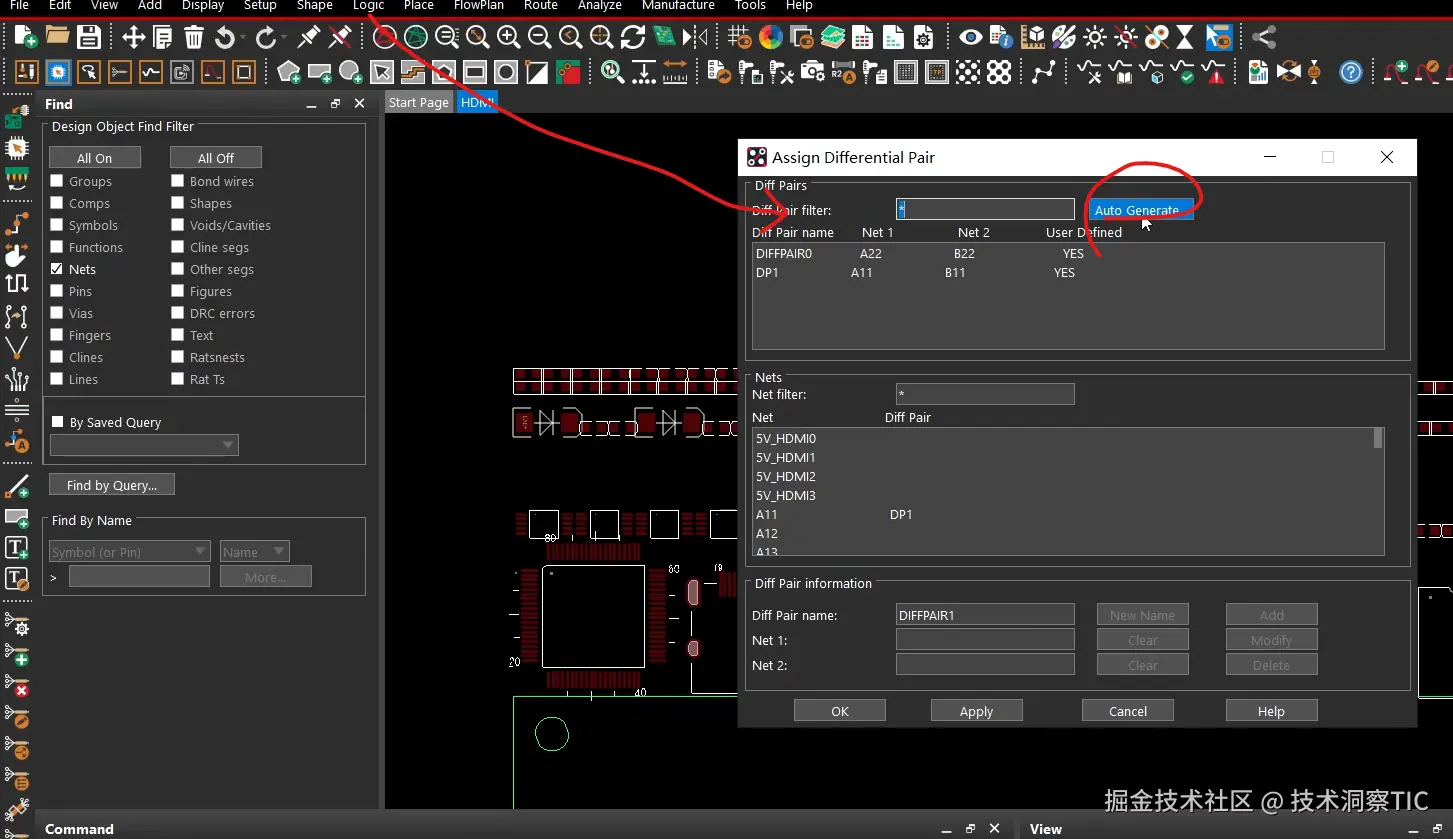Enable the Groups checkbox

tap(57, 181)
